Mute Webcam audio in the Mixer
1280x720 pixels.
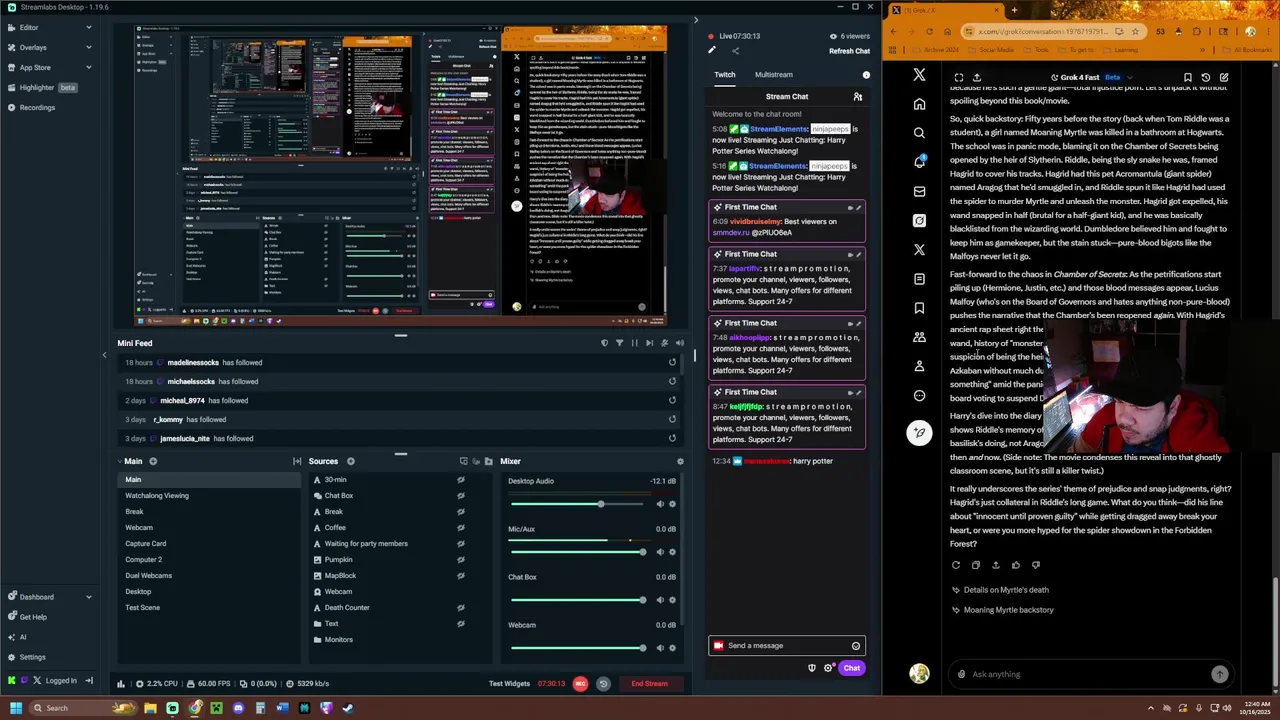click(x=660, y=648)
